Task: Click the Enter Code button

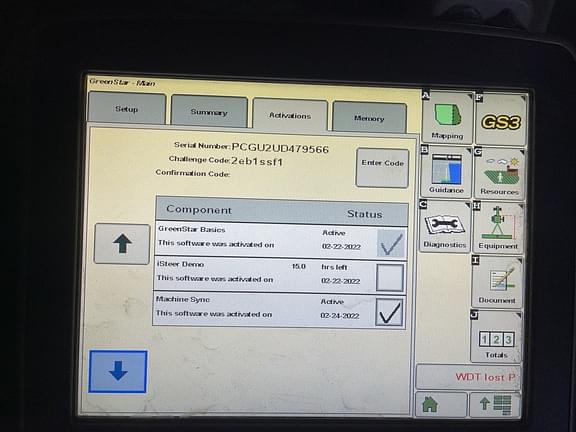Action: coord(382,168)
